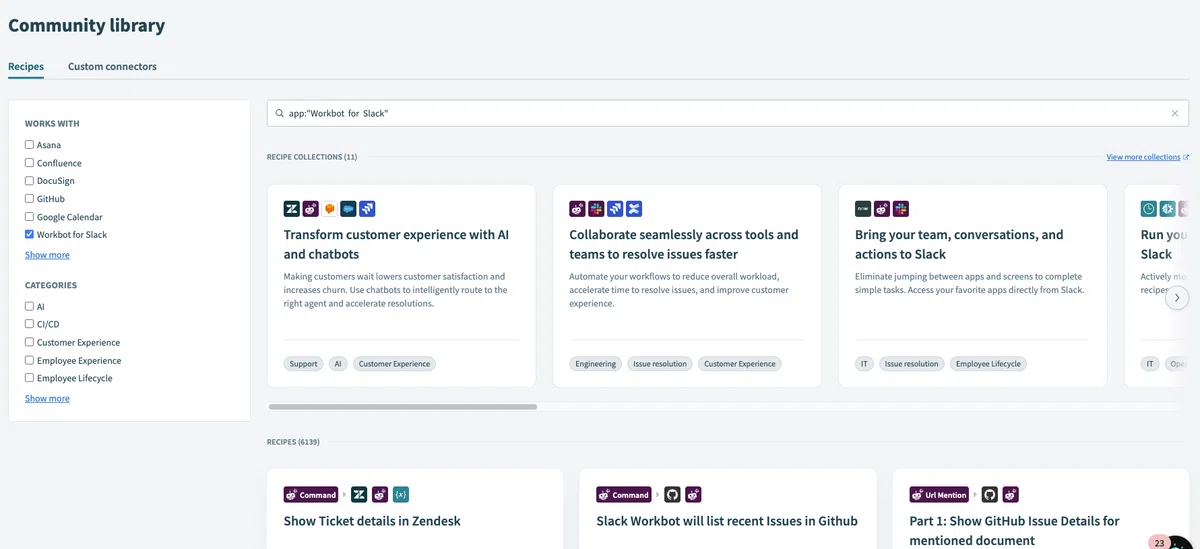The width and height of the screenshot is (1200, 549).
Task: Click Jira icon in Transform customer experience card
Action: [x=367, y=209]
